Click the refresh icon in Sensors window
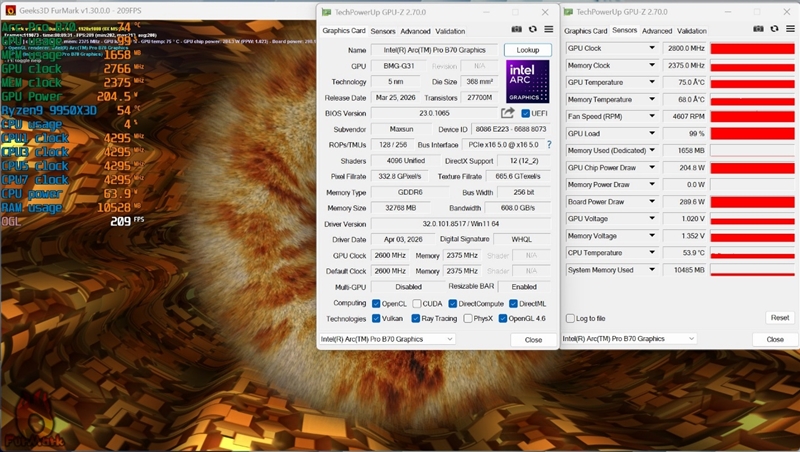Image resolution: width=800 pixels, height=452 pixels. [774, 29]
